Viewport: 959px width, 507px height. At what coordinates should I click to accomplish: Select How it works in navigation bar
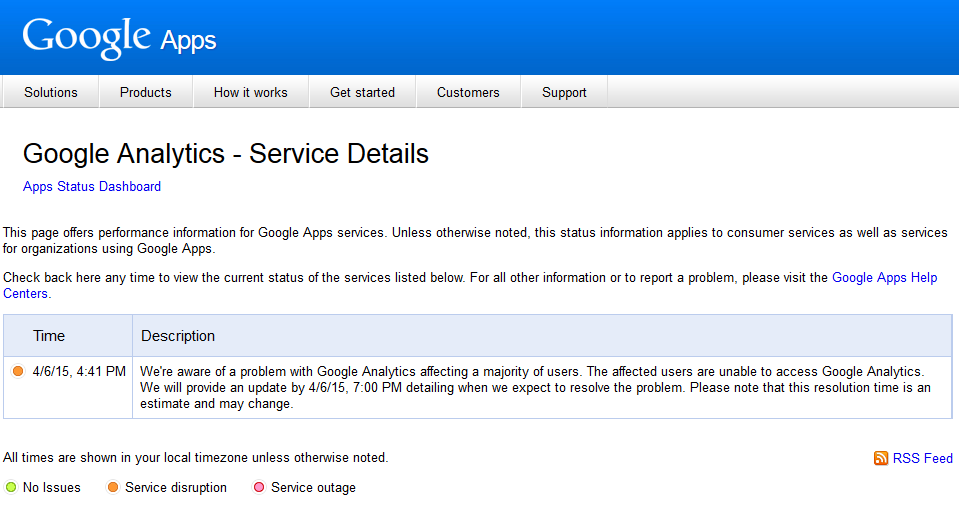point(250,92)
